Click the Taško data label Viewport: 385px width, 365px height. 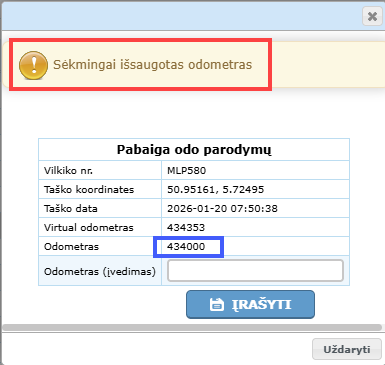71,209
